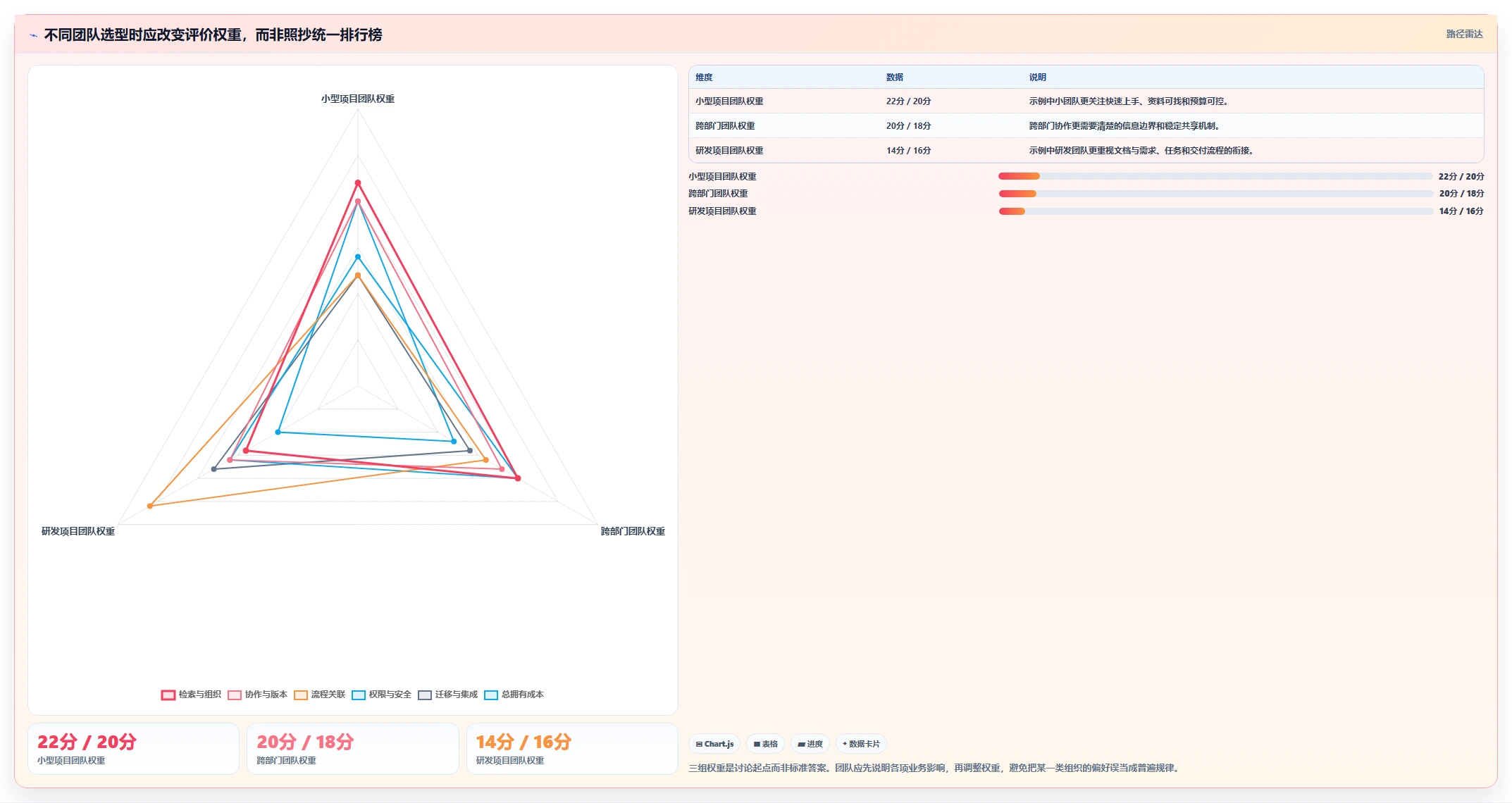The image size is (1512, 803).
Task: Click the 说明 column header
Action: 1037,77
